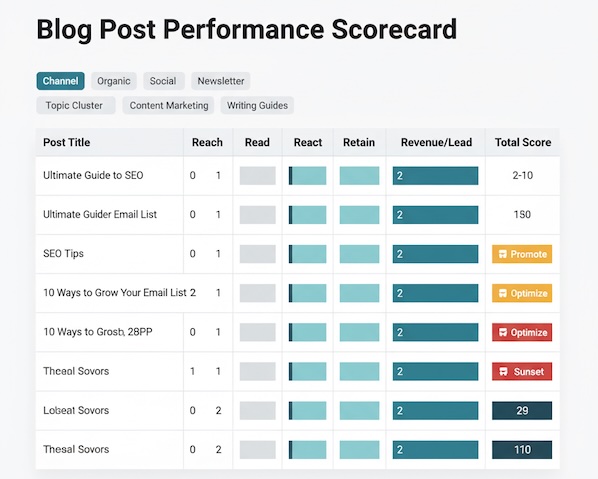598x479 pixels.
Task: Sort by Total Score column header
Action: pyautogui.click(x=523, y=142)
